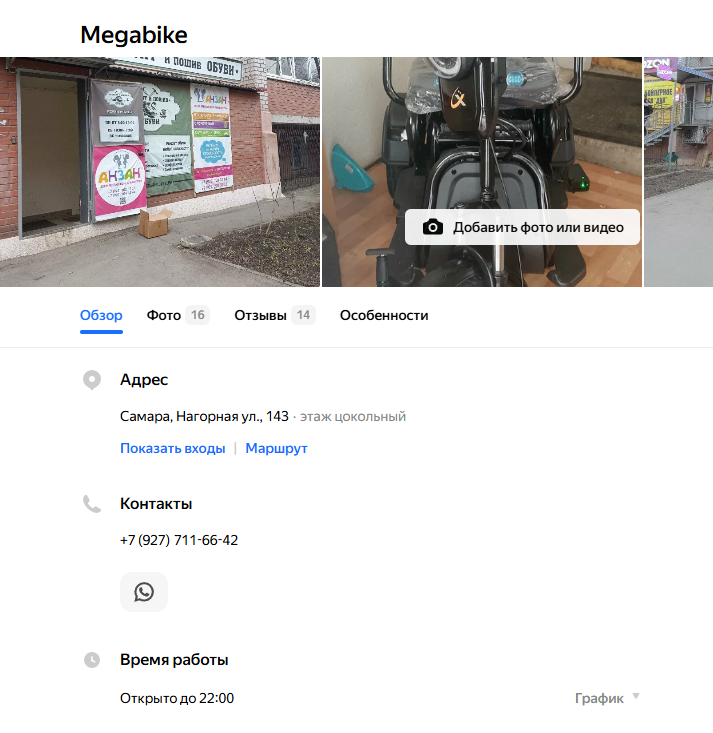Click the Контакты section heading
The width and height of the screenshot is (713, 733).
point(156,504)
